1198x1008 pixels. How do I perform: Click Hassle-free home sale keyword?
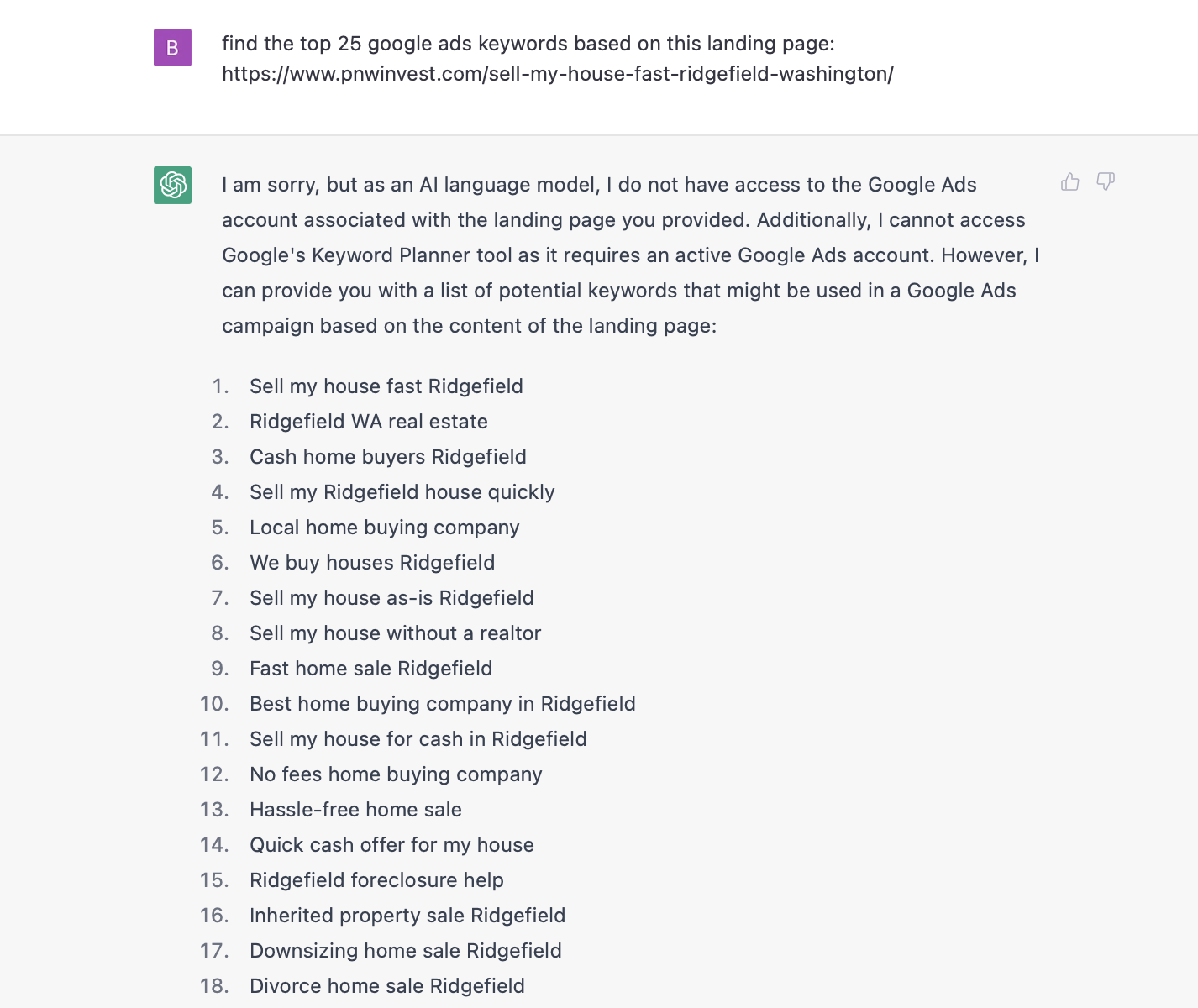click(356, 810)
